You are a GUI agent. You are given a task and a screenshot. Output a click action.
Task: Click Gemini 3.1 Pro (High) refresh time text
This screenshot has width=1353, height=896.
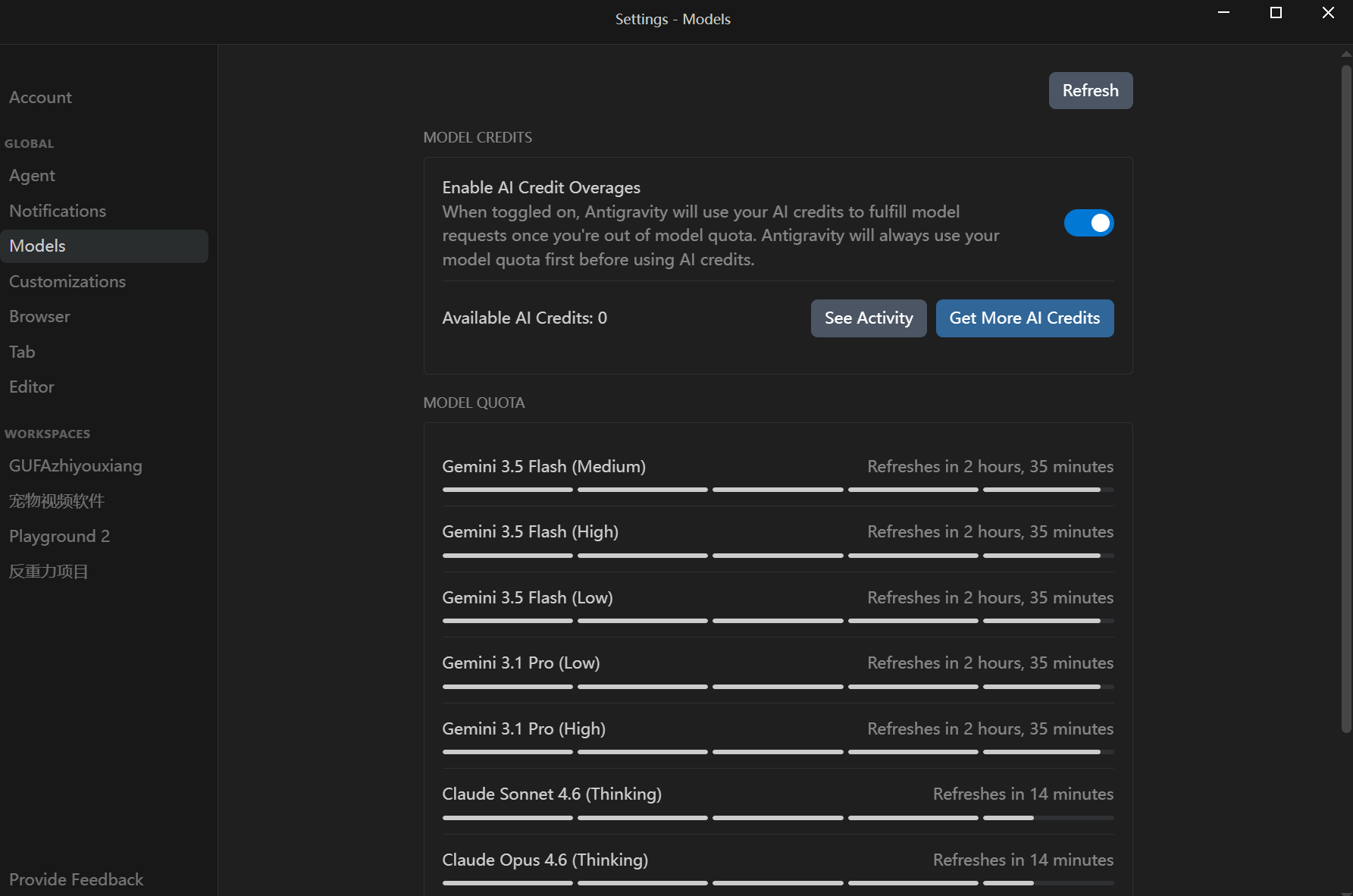tap(990, 728)
